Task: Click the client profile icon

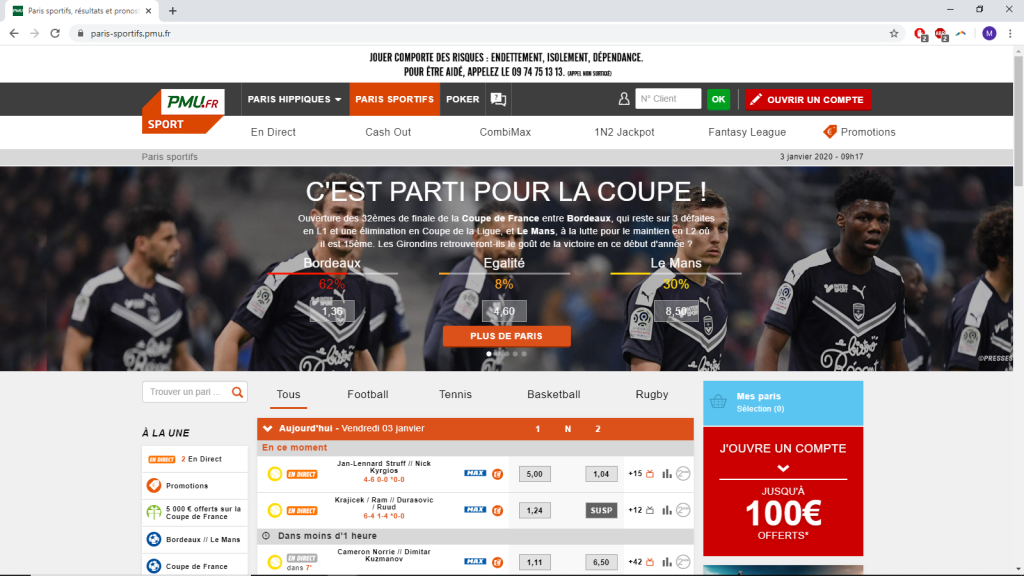Action: coord(624,99)
